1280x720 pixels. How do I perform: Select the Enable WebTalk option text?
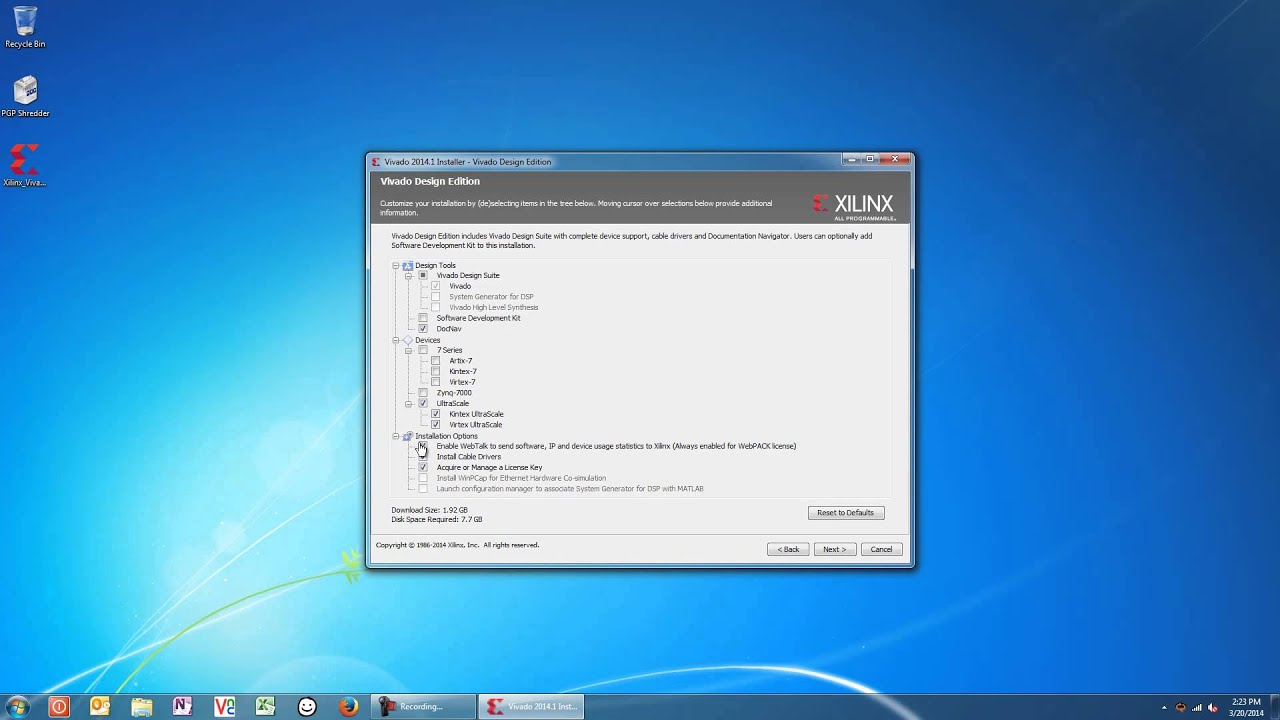[x=616, y=446]
